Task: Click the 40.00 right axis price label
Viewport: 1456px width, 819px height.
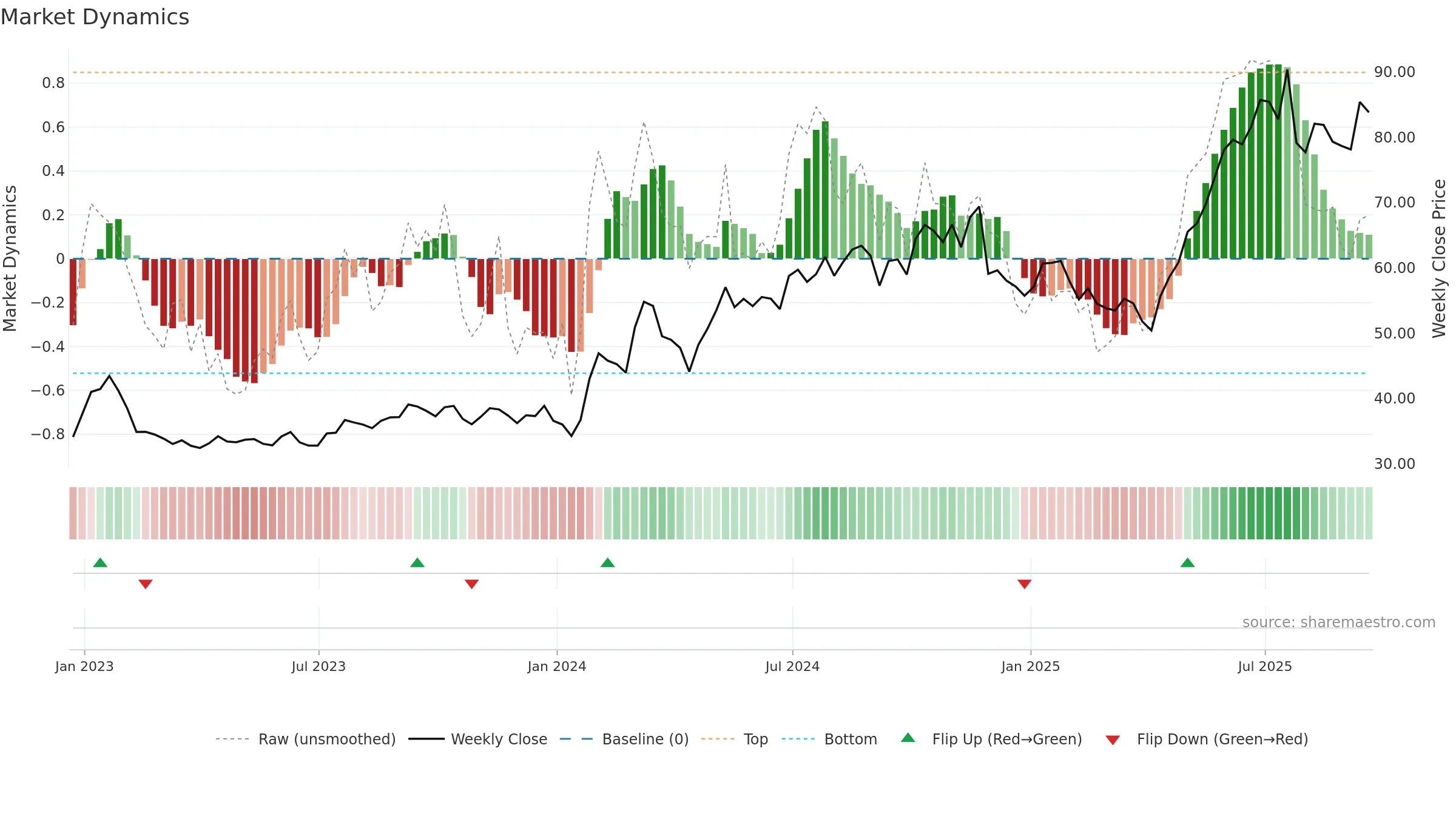Action: (x=1395, y=398)
